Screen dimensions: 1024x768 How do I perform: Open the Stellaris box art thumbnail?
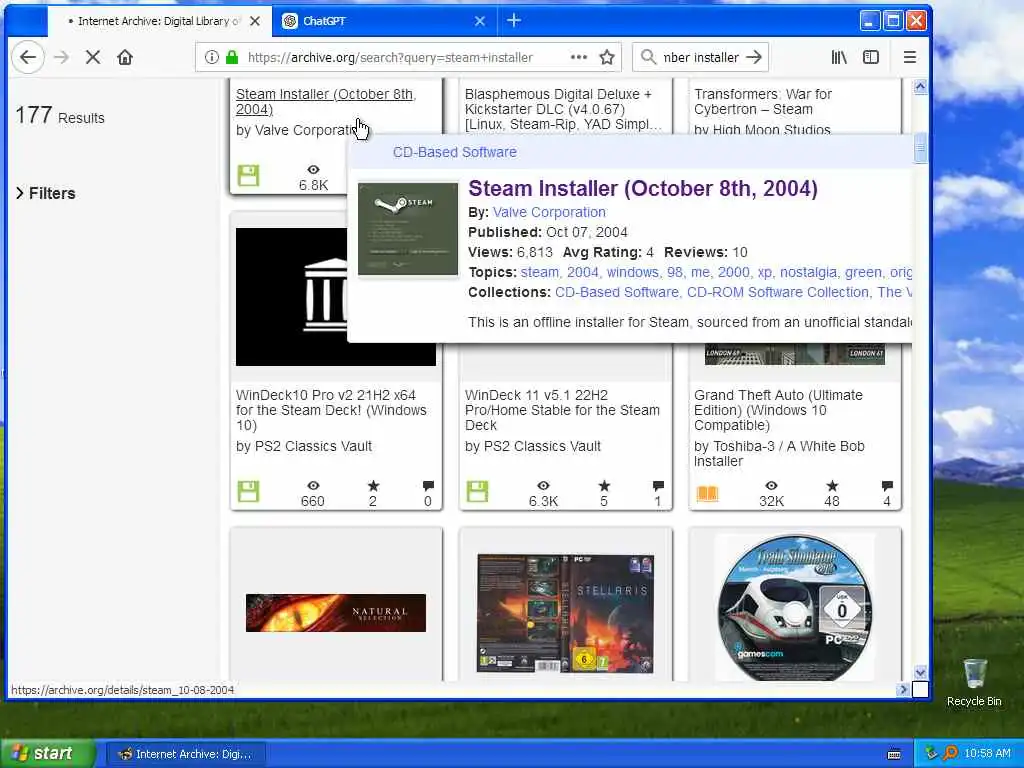point(566,613)
